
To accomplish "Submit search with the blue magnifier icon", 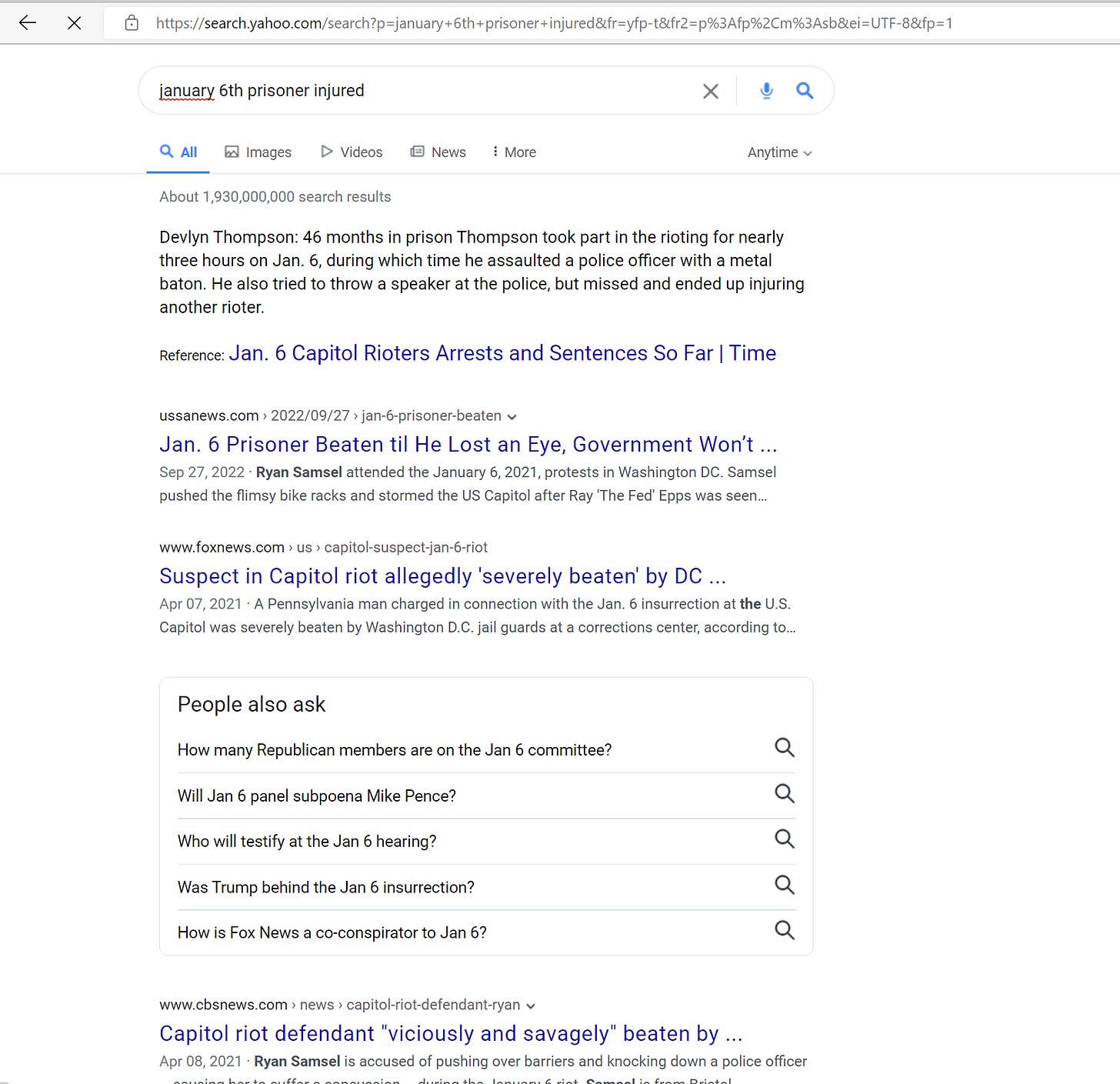I will (x=805, y=91).
